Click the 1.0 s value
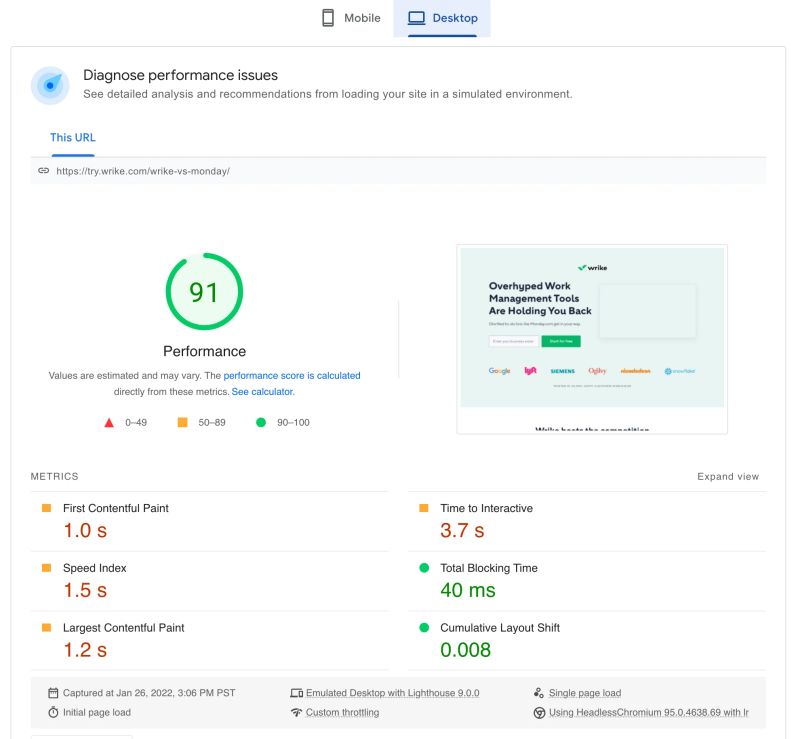 [85, 530]
